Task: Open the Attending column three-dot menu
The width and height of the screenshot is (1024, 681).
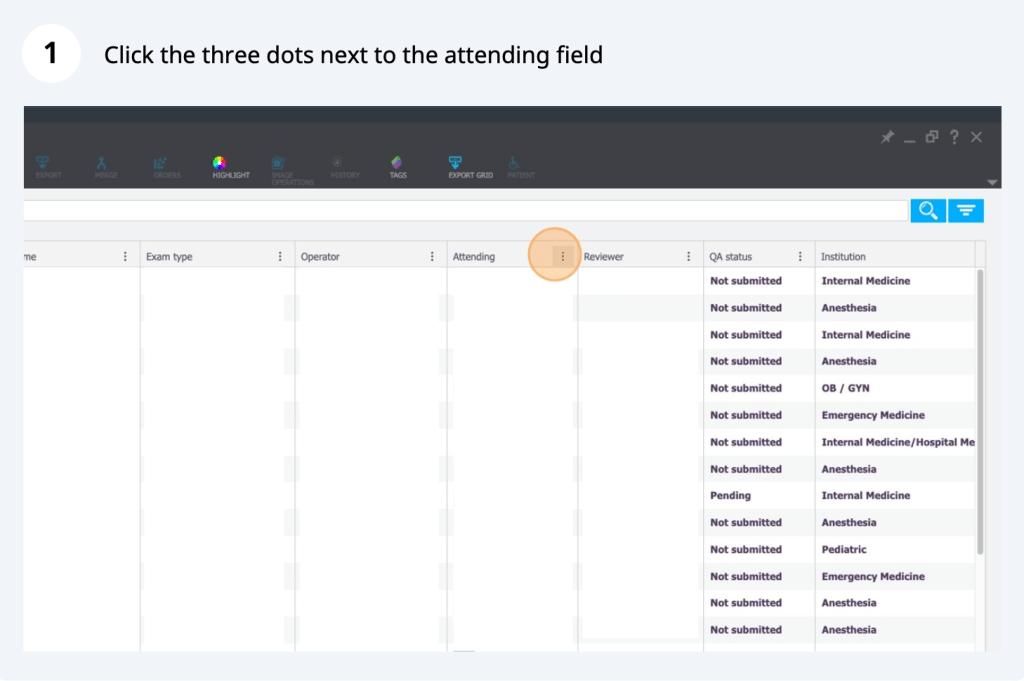Action: (562, 257)
